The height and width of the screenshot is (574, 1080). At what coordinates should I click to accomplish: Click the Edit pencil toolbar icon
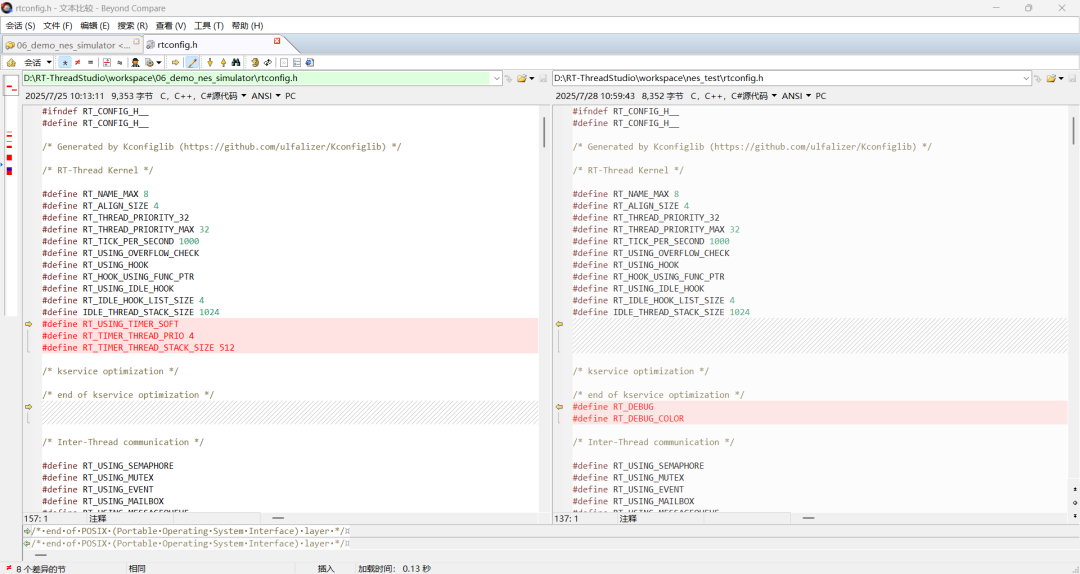(193, 62)
